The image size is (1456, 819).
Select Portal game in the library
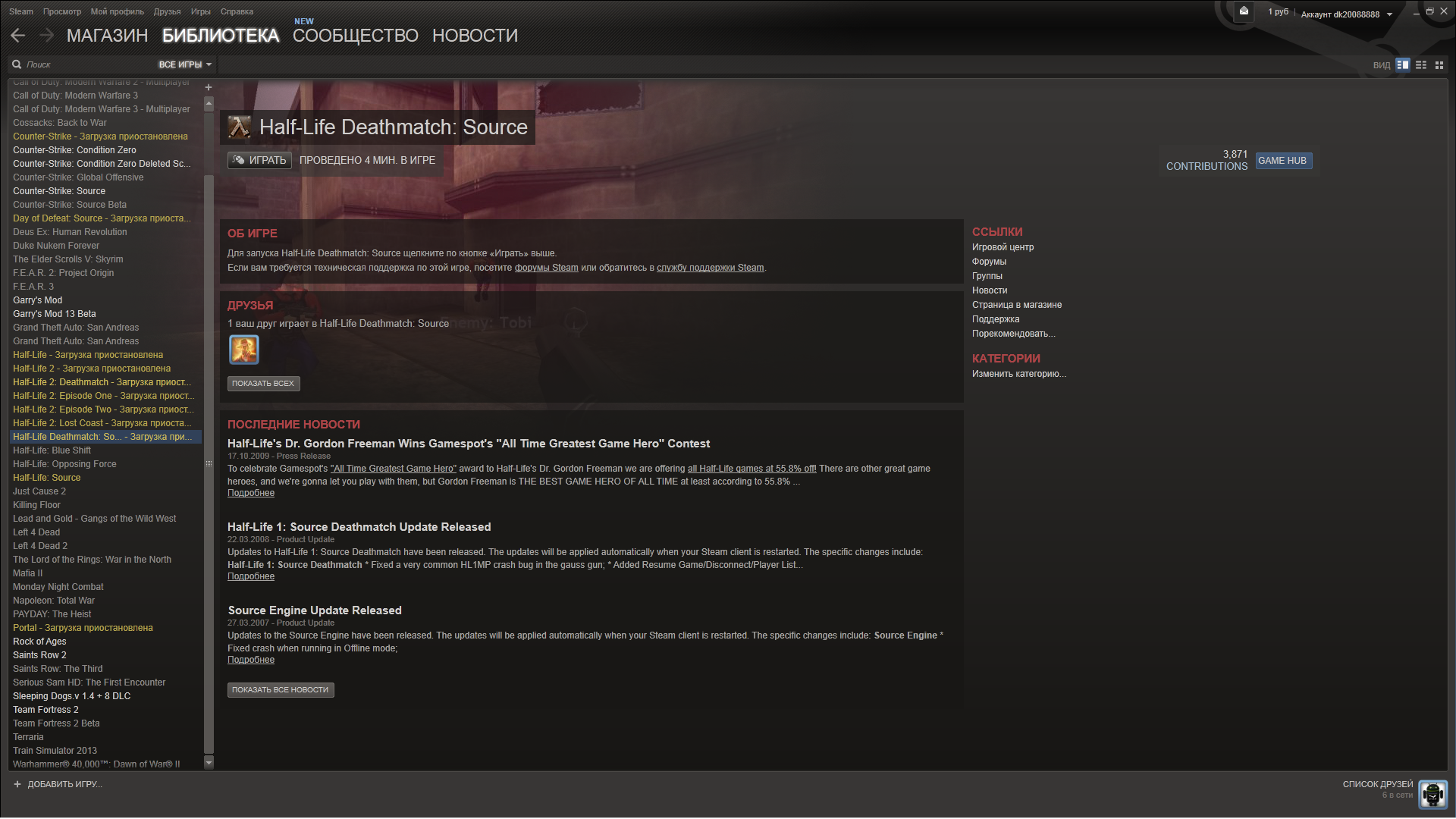[x=105, y=628]
